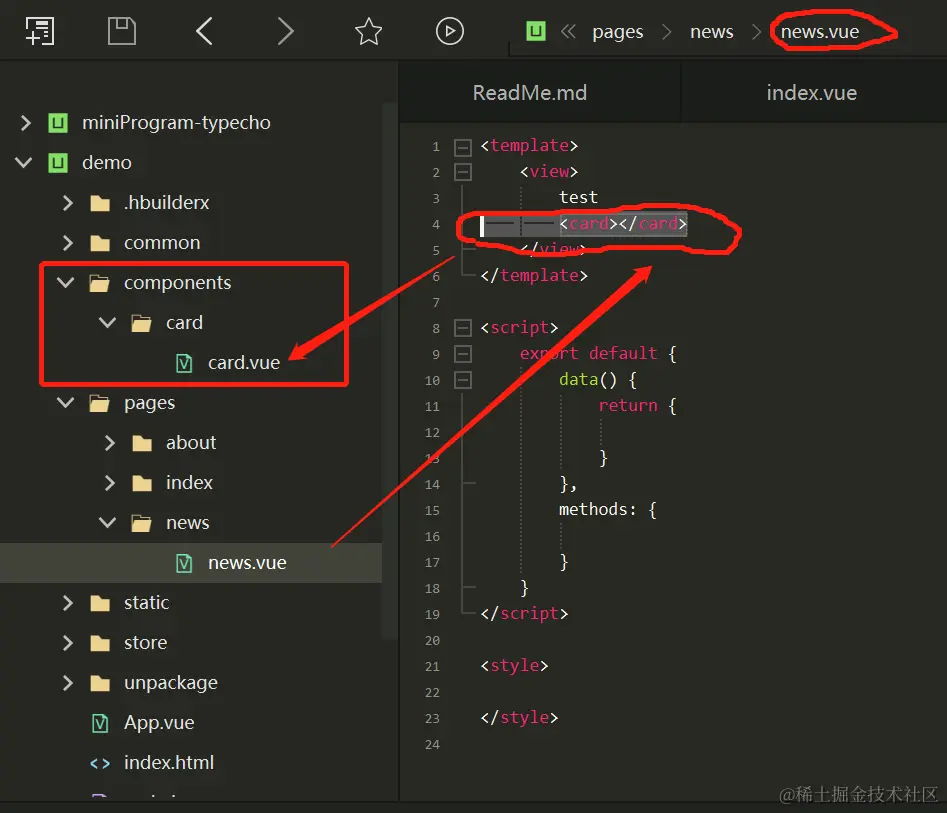
Task: Click the star bookmark icon
Action: (x=368, y=31)
